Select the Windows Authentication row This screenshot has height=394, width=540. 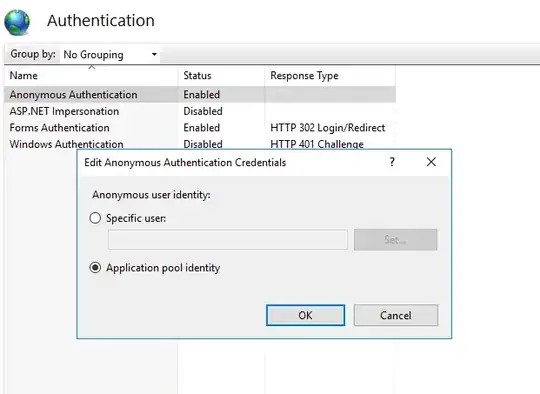pos(200,144)
